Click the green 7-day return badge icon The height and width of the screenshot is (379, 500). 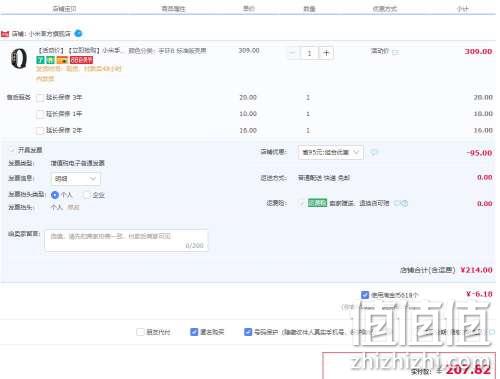tap(40, 60)
